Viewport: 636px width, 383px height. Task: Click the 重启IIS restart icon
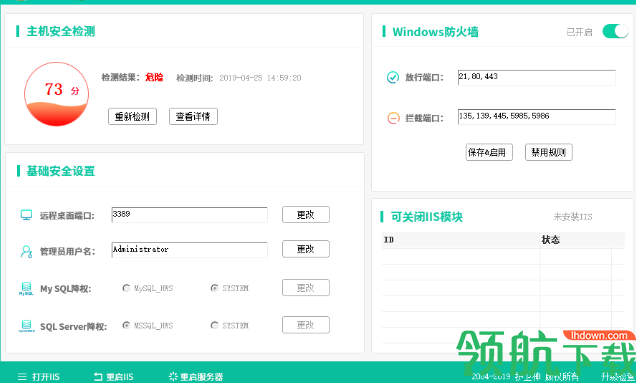coord(98,377)
